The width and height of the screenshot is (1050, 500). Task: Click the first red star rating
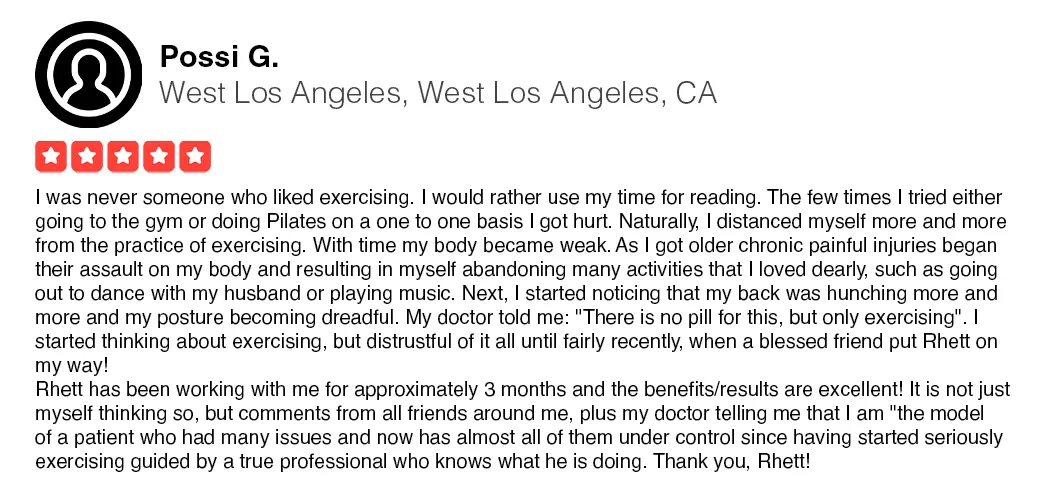[51, 157]
